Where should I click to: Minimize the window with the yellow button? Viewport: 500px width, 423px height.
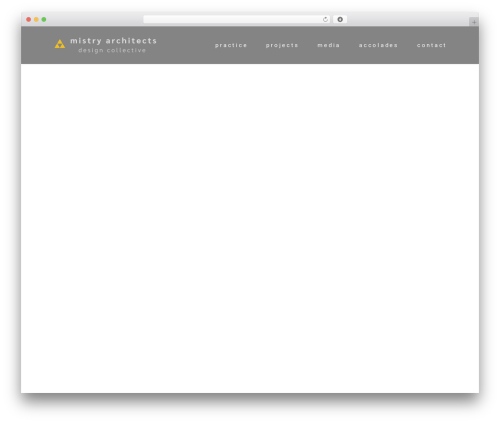coord(36,19)
